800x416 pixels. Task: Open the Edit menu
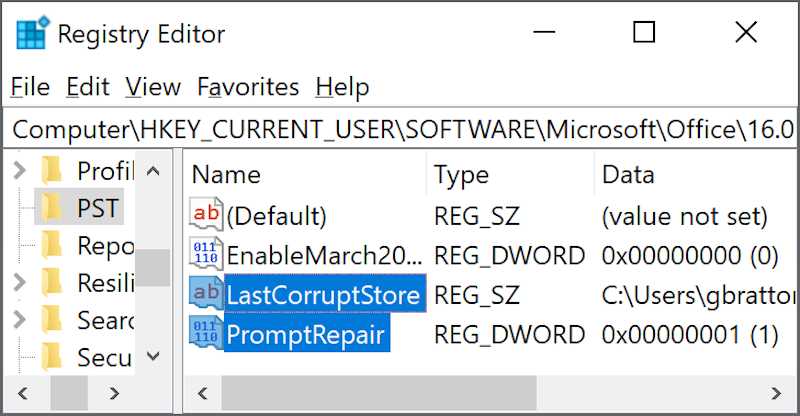(88, 87)
